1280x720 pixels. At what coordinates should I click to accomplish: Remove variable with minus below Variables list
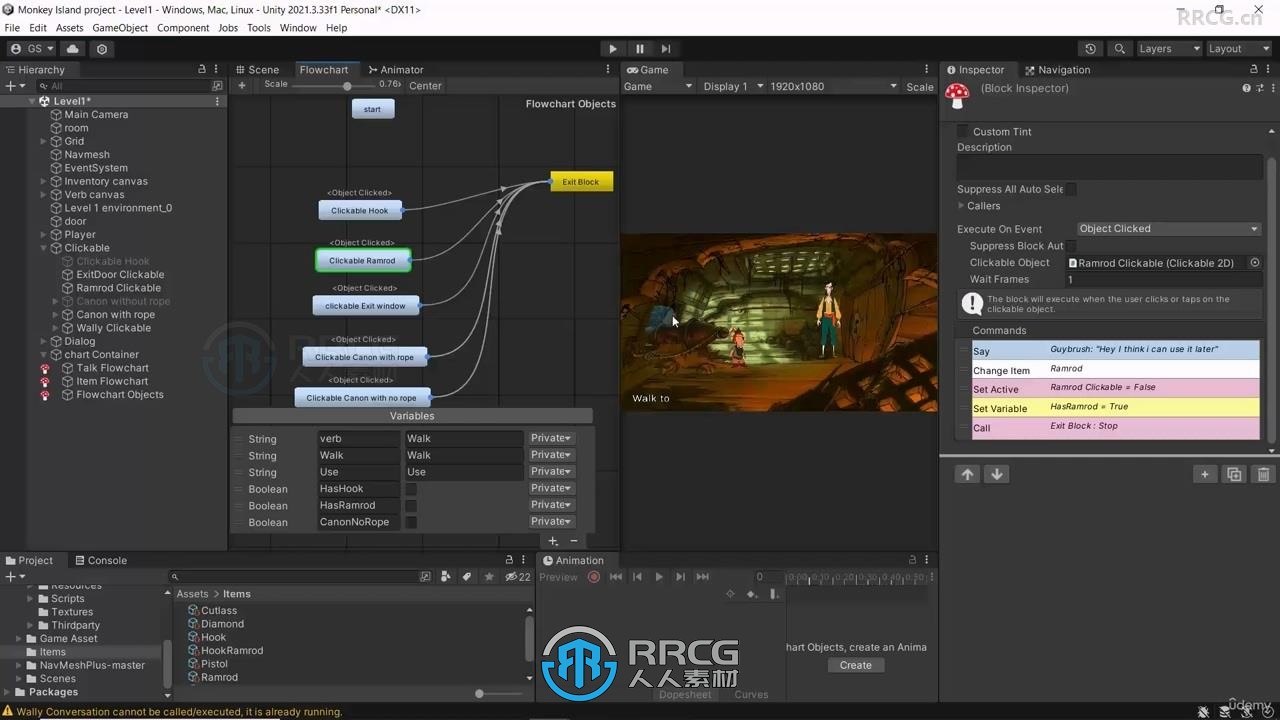574,541
